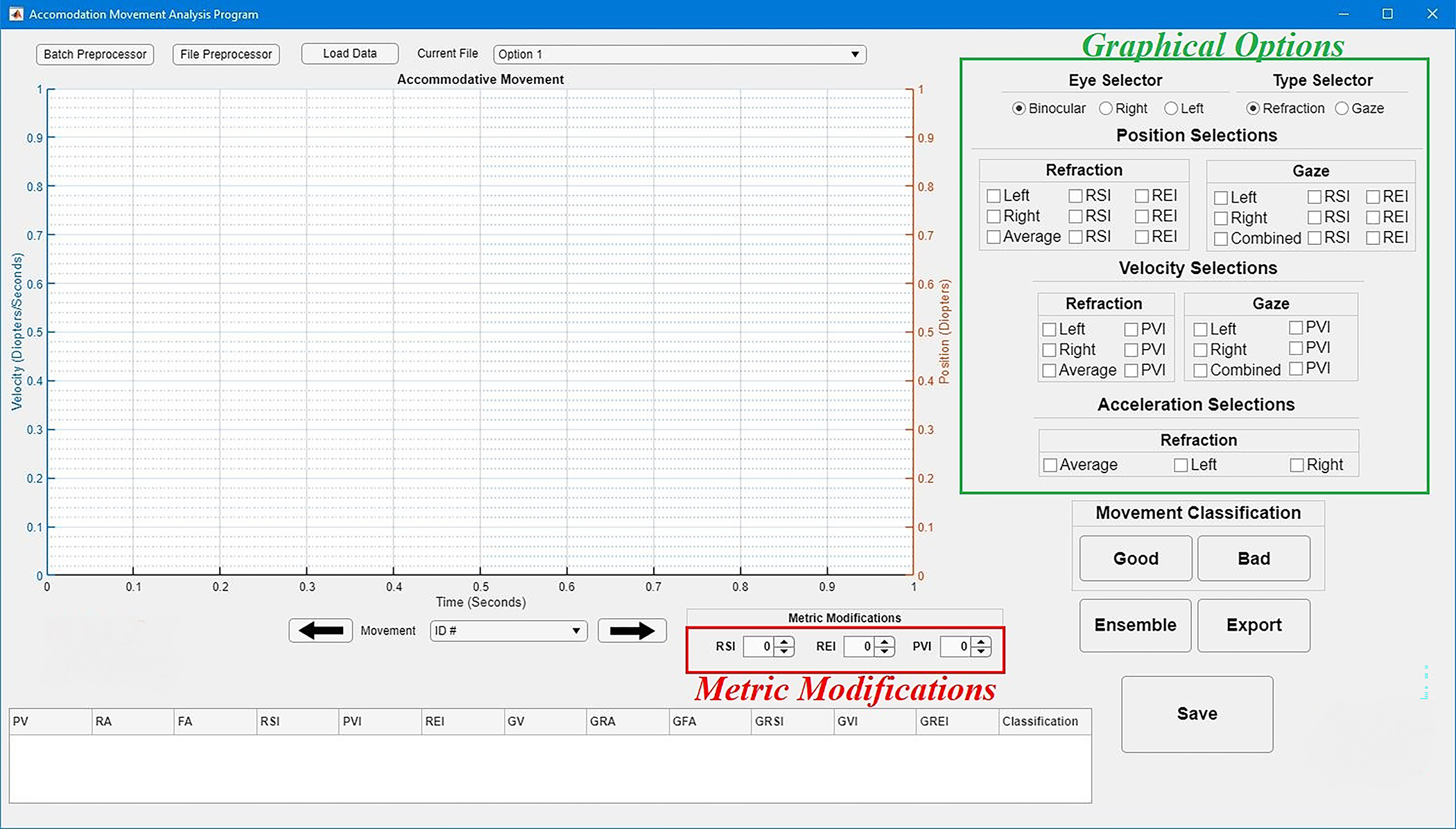
Task: Check Left under Acceleration Refraction
Action: [x=1181, y=465]
